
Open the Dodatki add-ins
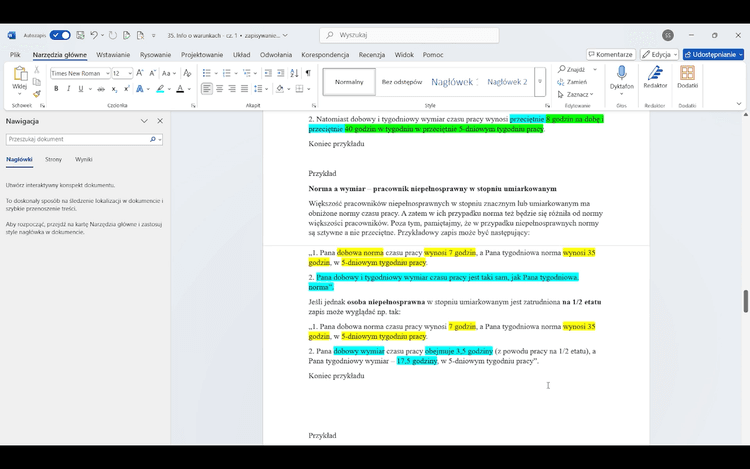[x=688, y=78]
